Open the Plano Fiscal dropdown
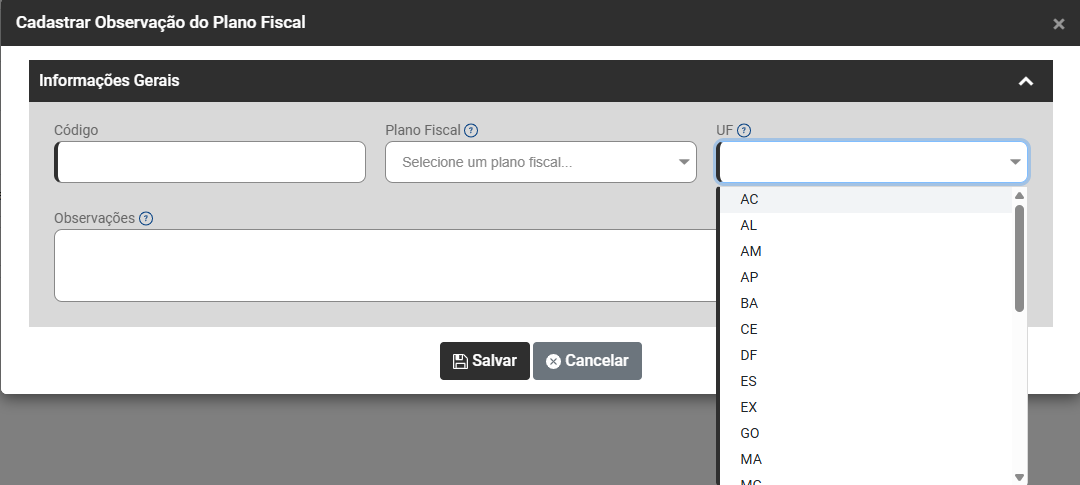 point(540,162)
